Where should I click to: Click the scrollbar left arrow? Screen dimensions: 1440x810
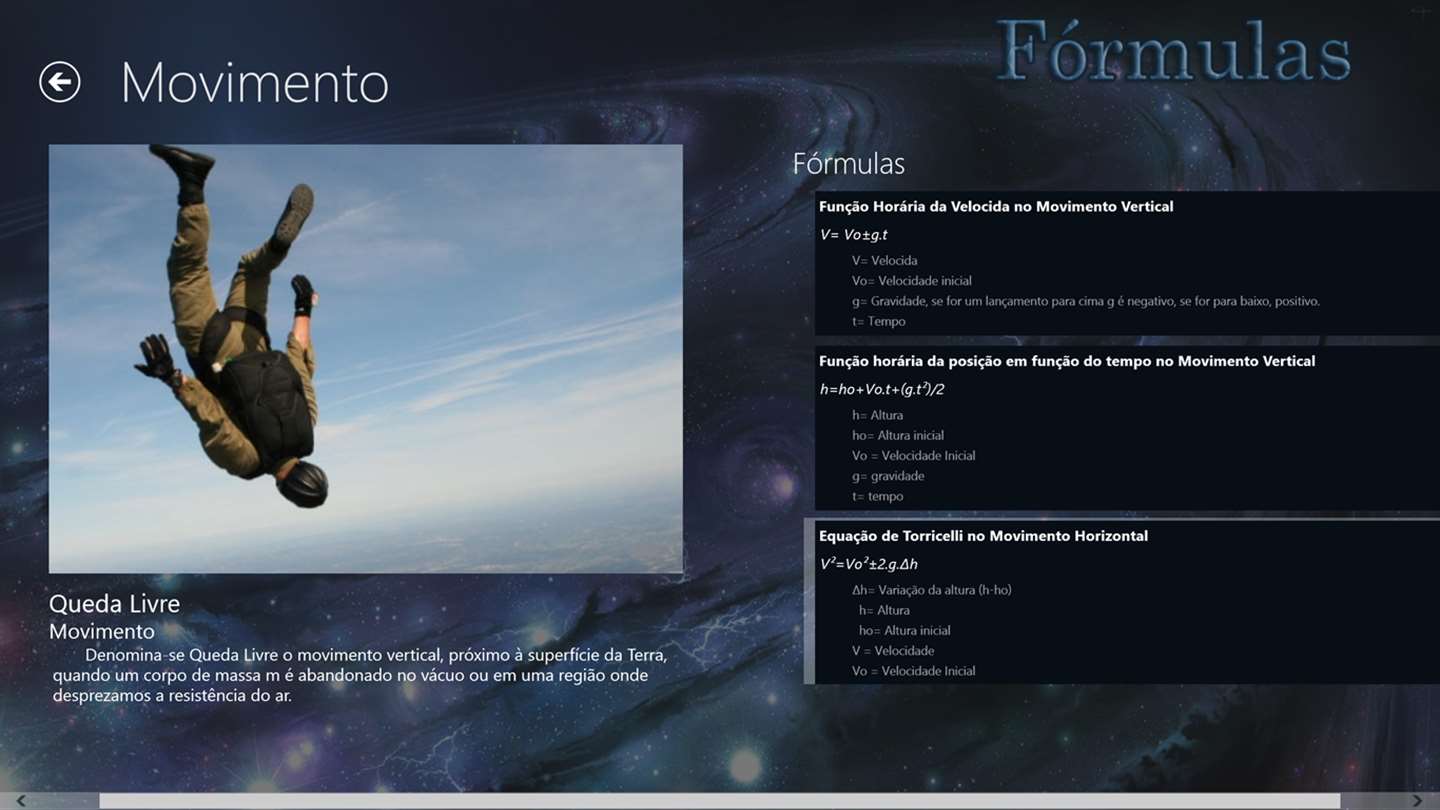[x=20, y=800]
